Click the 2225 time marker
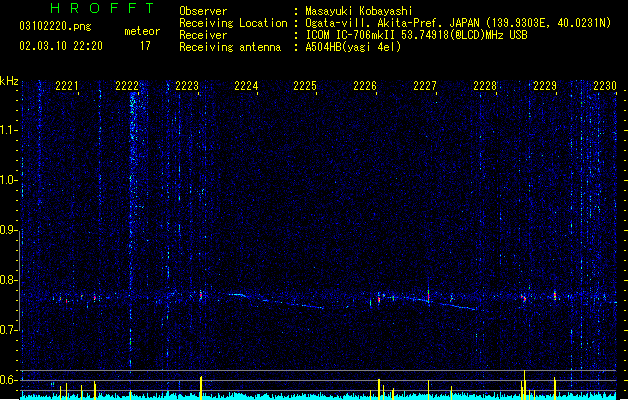Screen dimensions: 629x400 (305, 86)
